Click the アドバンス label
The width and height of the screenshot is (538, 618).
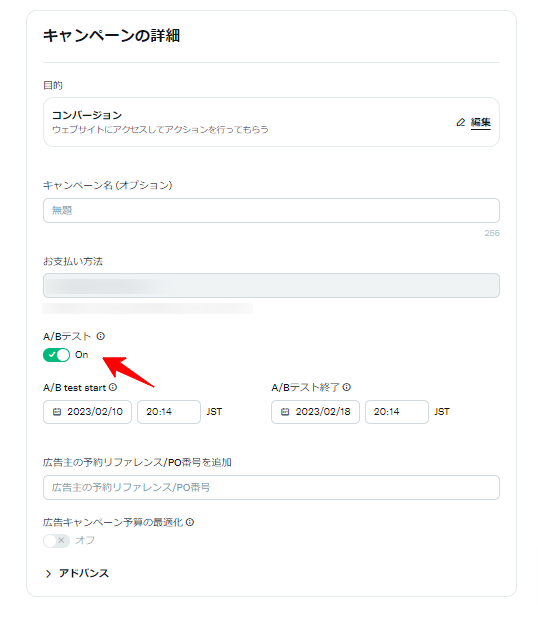pyautogui.click(x=84, y=573)
